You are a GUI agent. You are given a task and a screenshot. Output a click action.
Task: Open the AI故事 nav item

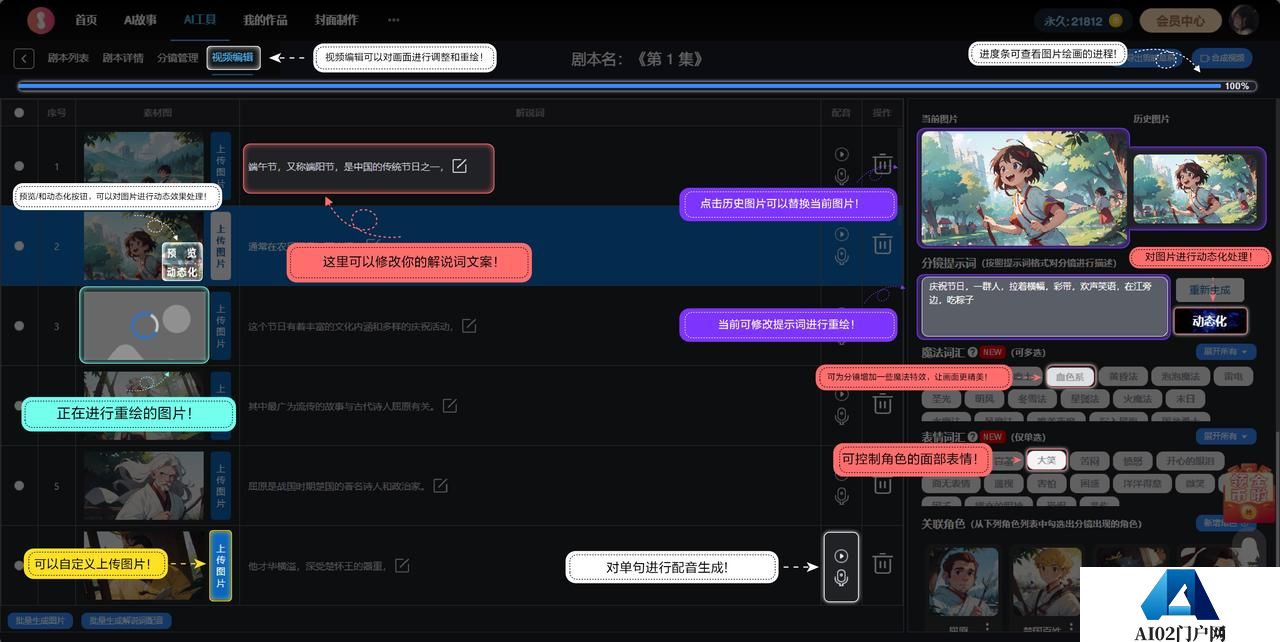point(141,20)
